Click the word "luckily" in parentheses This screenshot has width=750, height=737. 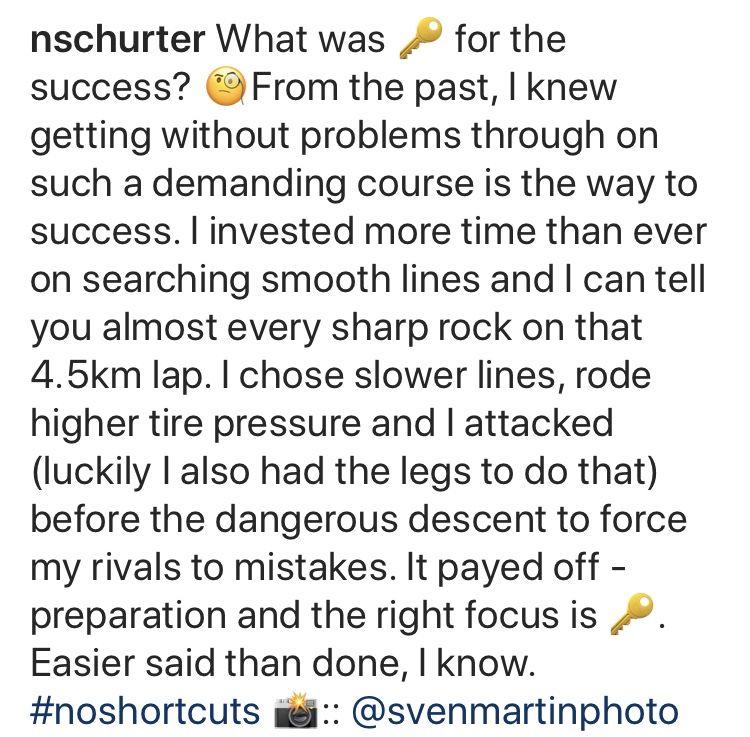pos(98,473)
